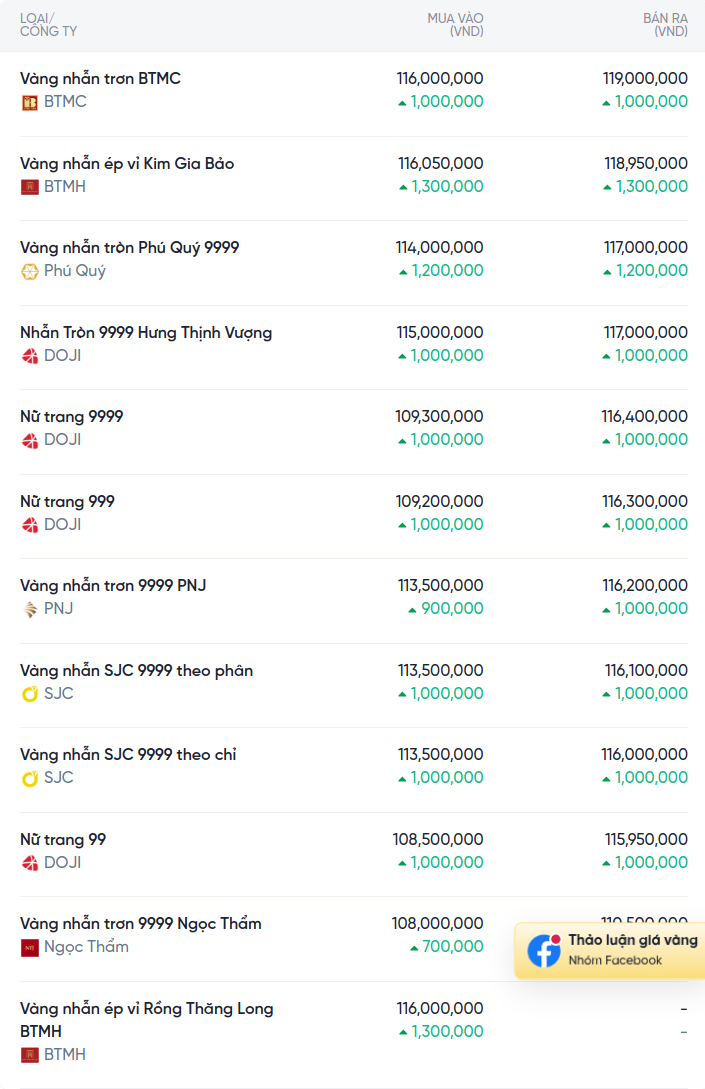Click the Facebook icon in discussion banner

[544, 950]
